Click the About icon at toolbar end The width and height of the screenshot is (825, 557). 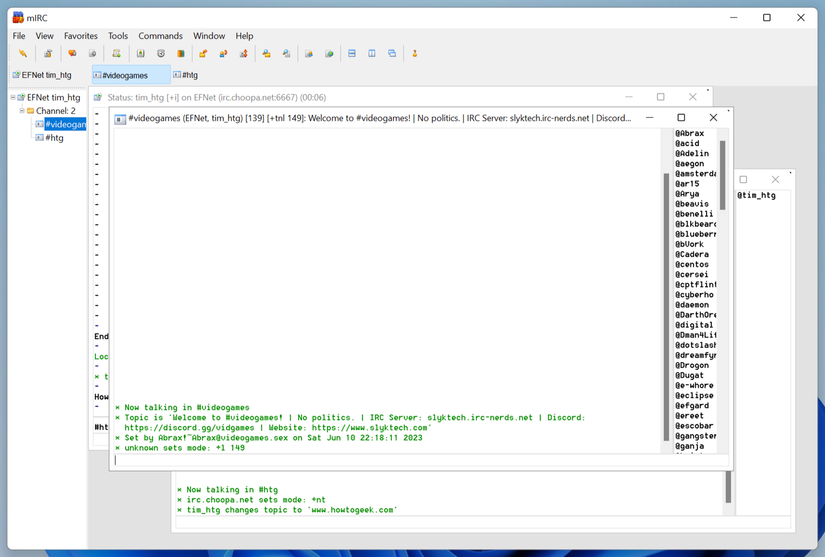point(415,54)
